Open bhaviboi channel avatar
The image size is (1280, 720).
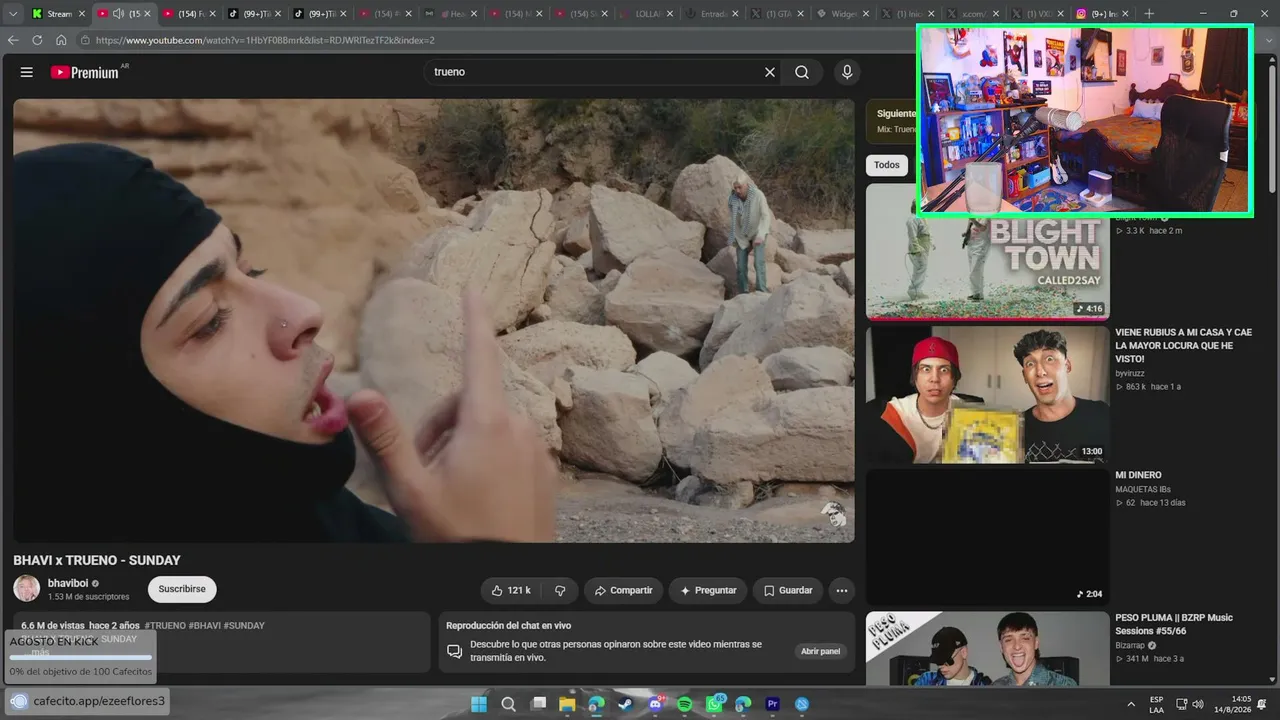click(x=27, y=589)
